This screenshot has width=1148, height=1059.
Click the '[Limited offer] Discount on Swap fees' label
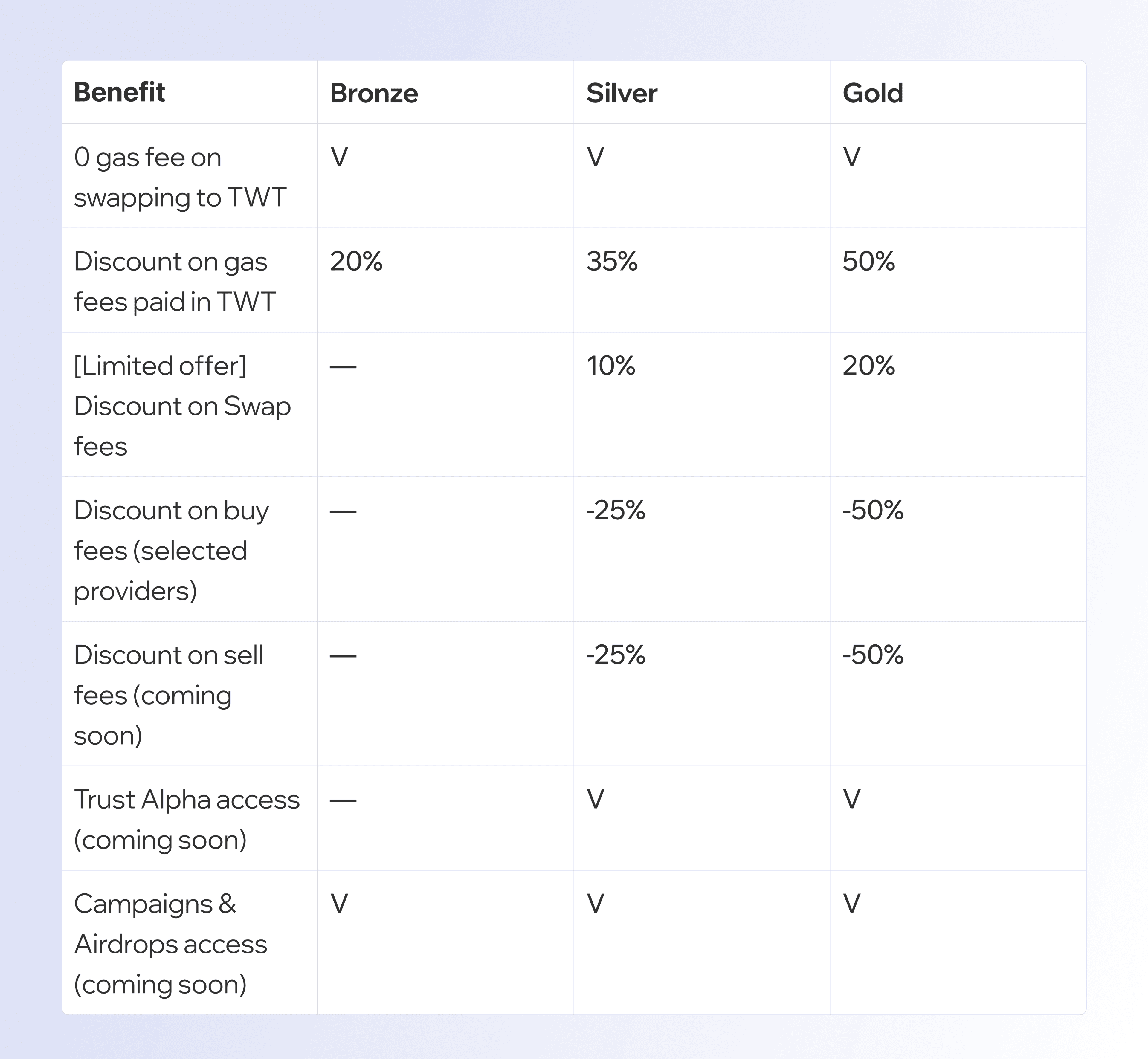[x=182, y=405]
